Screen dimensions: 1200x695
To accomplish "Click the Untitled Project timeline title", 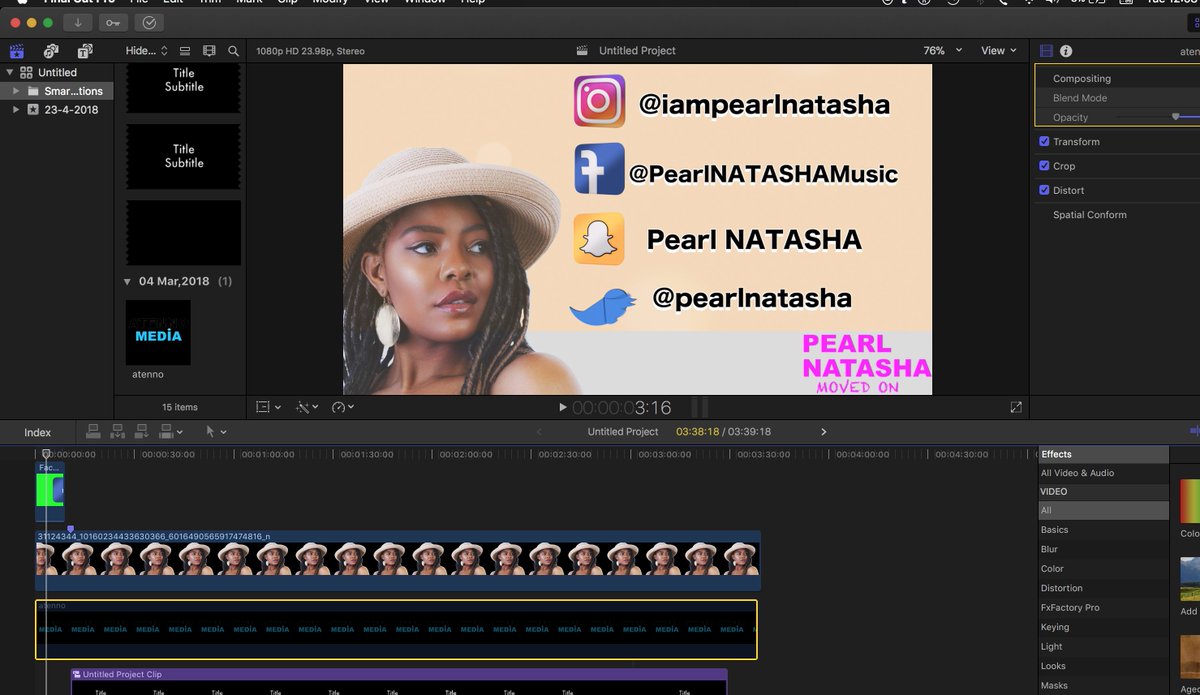I will pyautogui.click(x=623, y=432).
